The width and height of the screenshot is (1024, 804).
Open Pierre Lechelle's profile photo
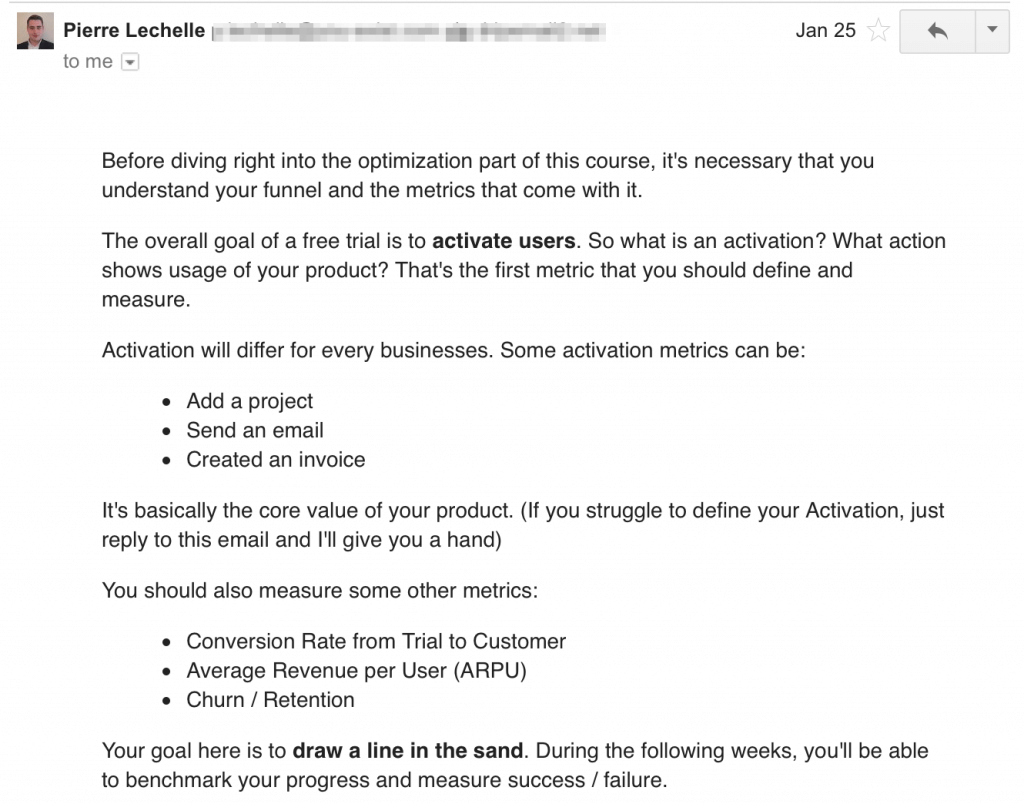click(x=35, y=31)
